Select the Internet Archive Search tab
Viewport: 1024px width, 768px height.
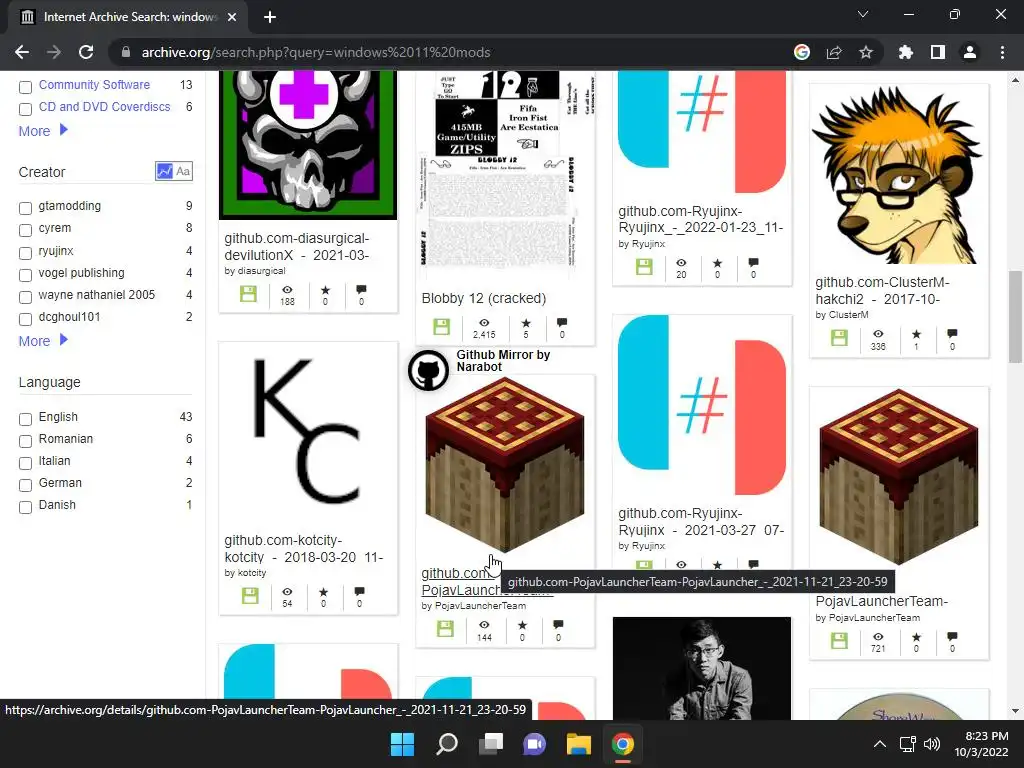pos(127,17)
